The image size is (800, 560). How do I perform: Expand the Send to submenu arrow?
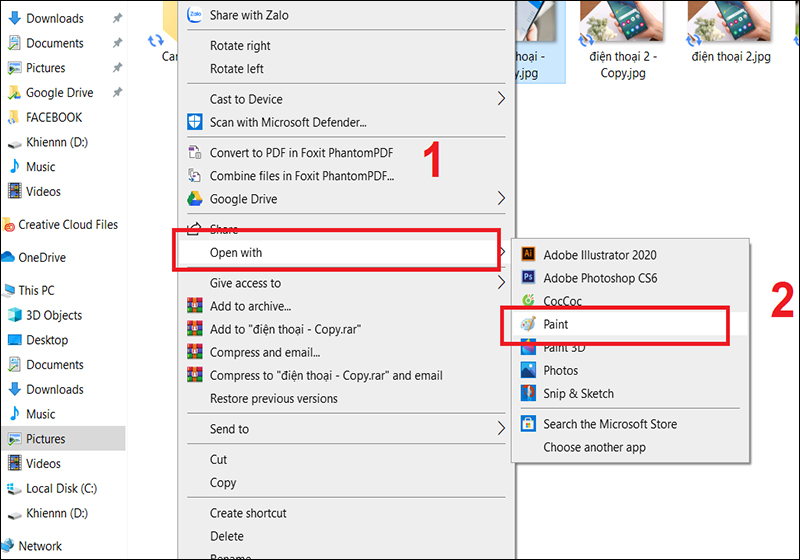(x=501, y=429)
